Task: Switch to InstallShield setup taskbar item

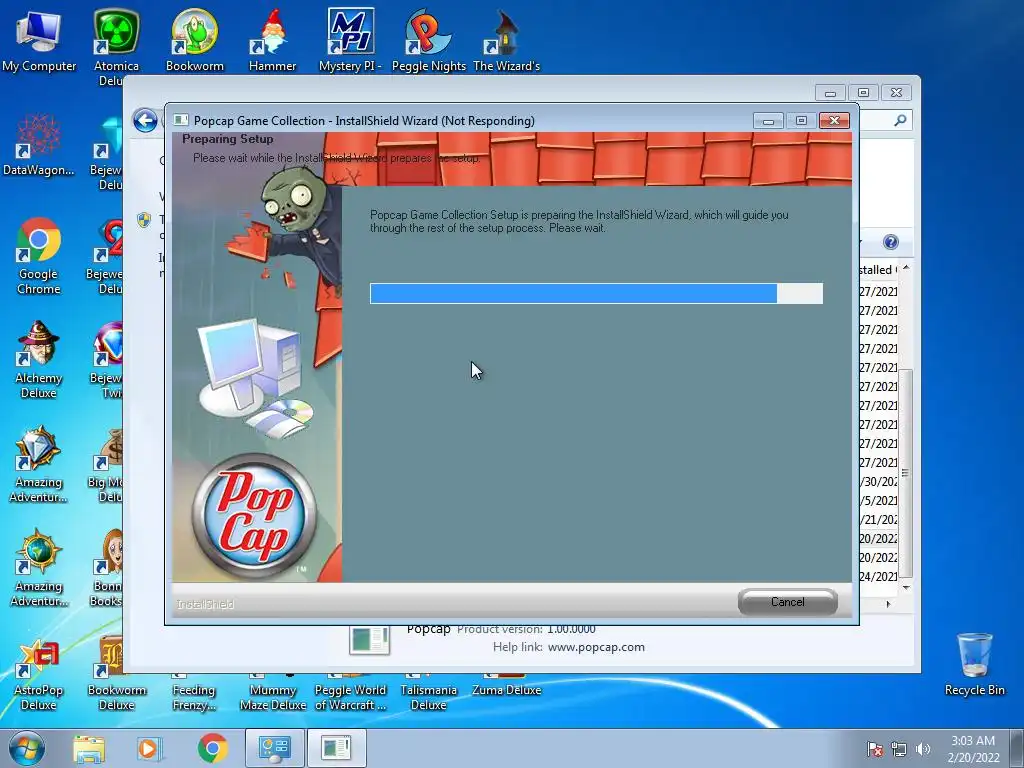Action: (x=337, y=748)
